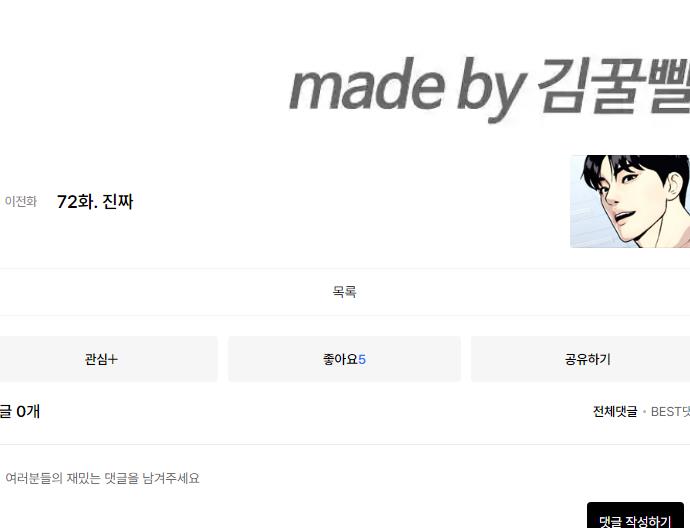Select the 댓글 0개 comment count heading

coord(20,411)
